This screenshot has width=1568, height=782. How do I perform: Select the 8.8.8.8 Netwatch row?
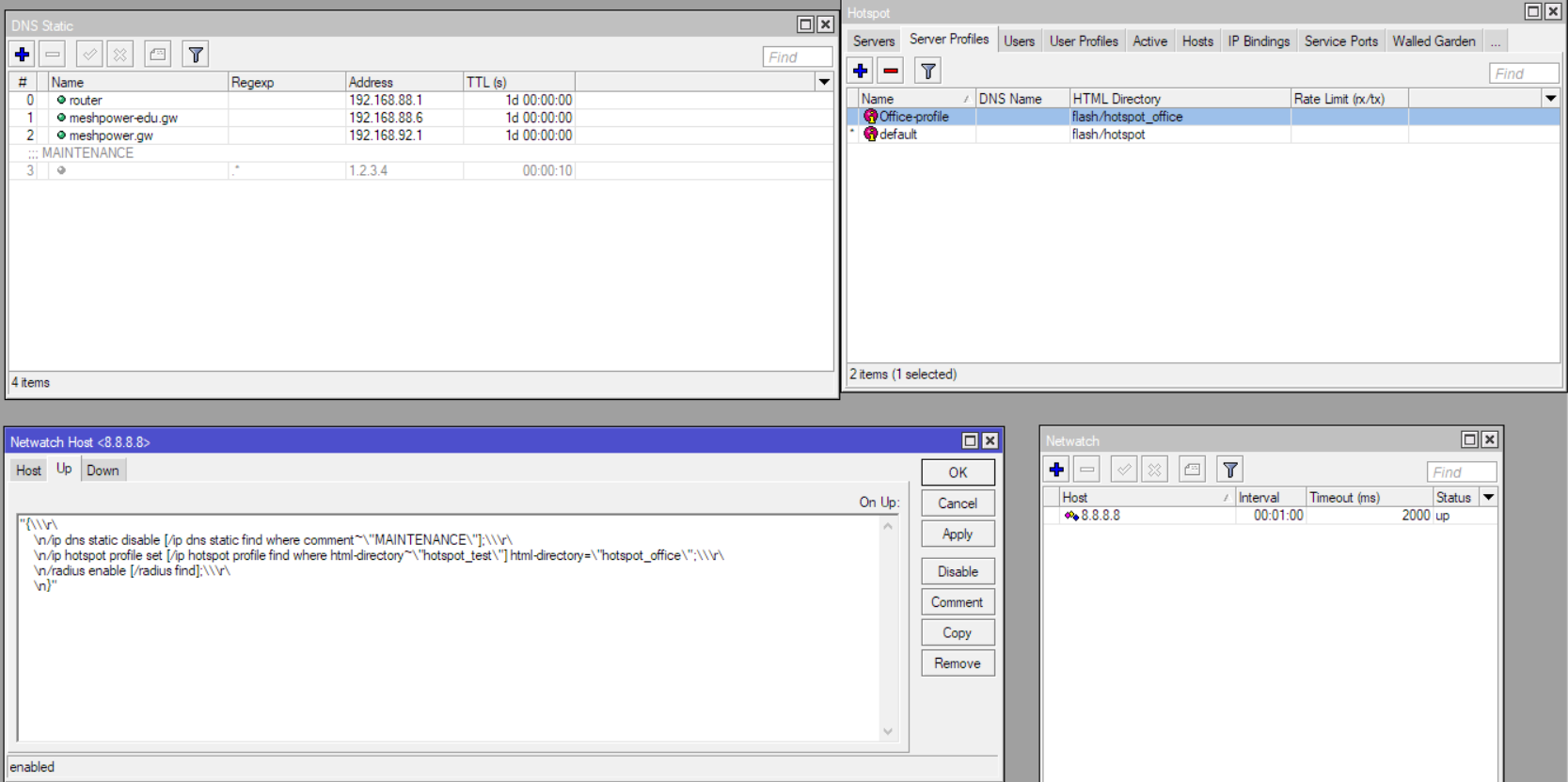pos(1270,516)
